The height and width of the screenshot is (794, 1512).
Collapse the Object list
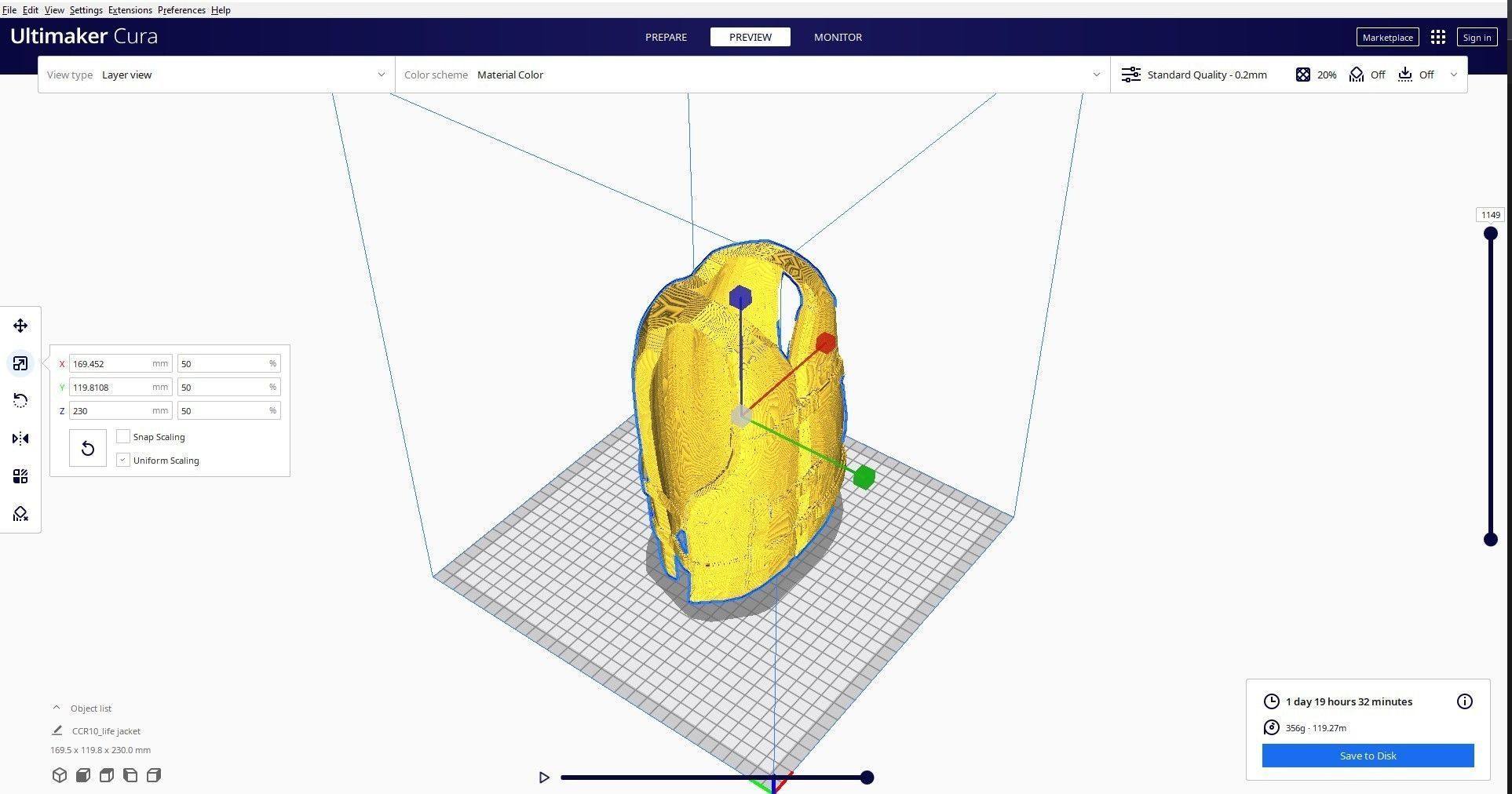point(57,708)
